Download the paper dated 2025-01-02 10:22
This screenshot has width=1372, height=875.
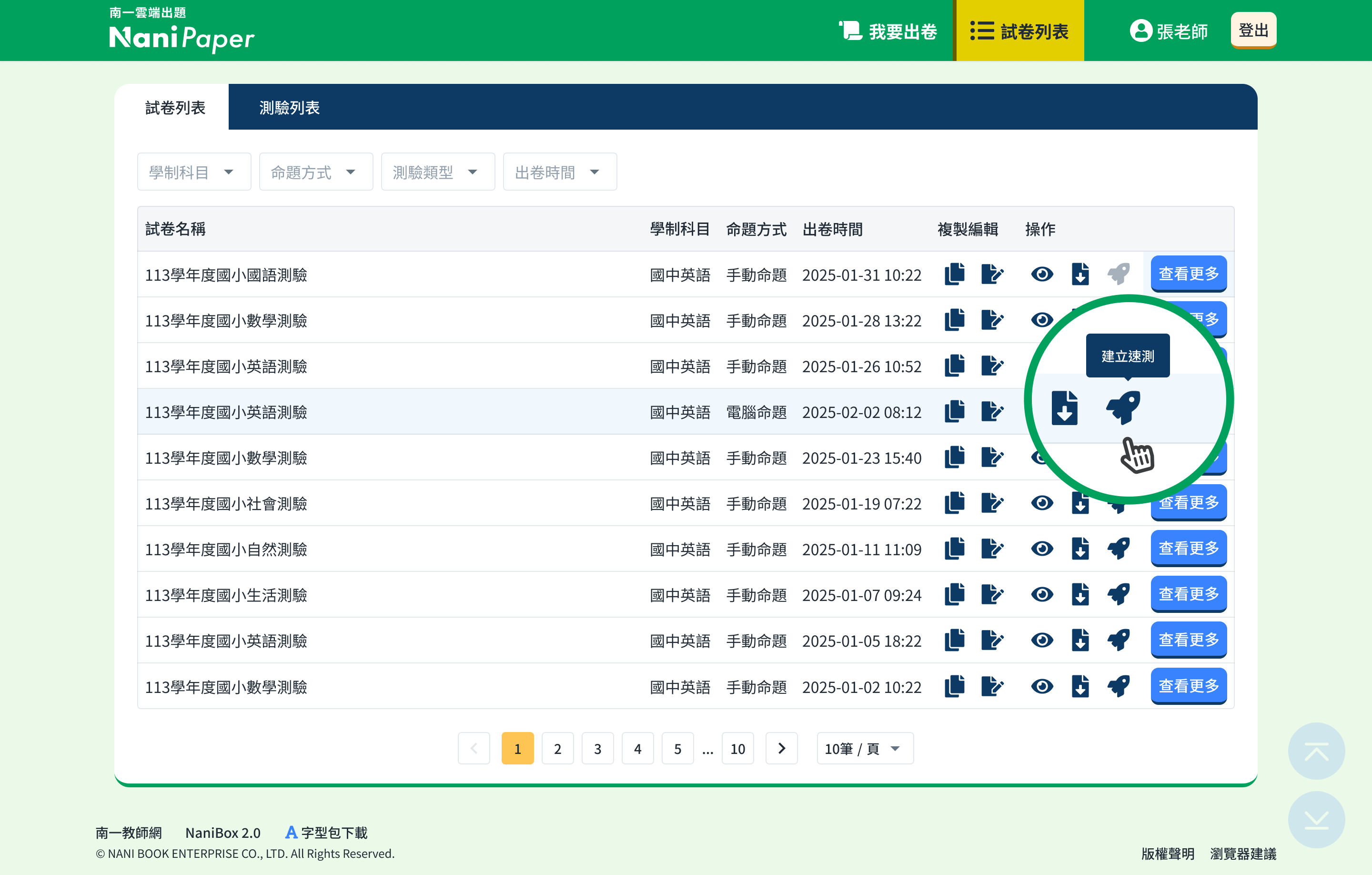[1080, 686]
